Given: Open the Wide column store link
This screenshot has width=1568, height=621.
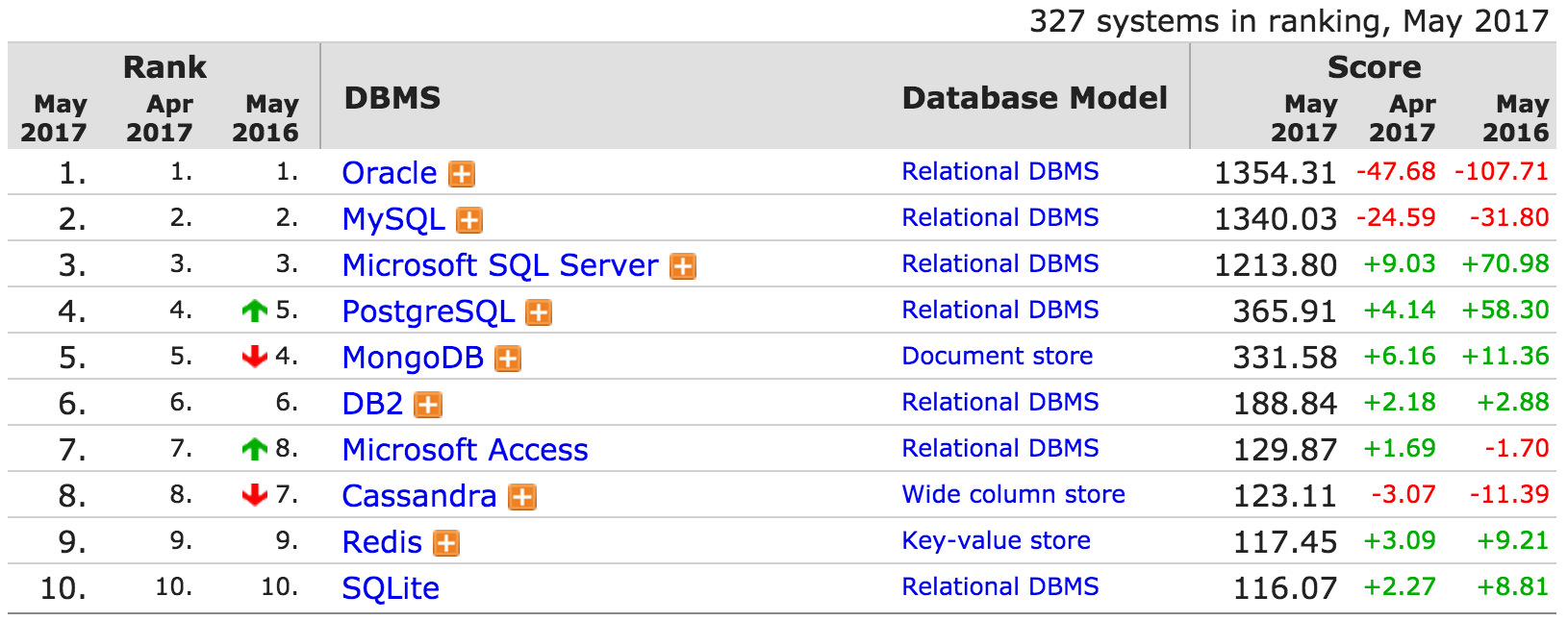Looking at the screenshot, I should tap(1014, 494).
